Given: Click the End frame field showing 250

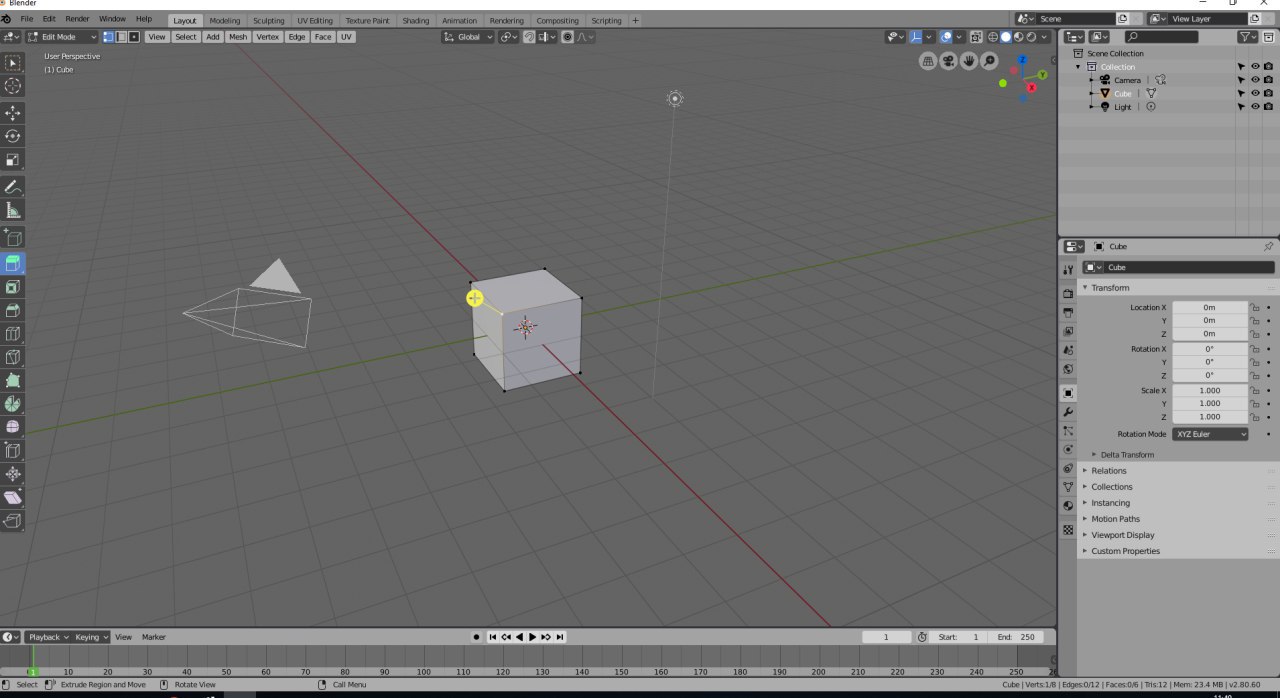Looking at the screenshot, I should (1018, 637).
